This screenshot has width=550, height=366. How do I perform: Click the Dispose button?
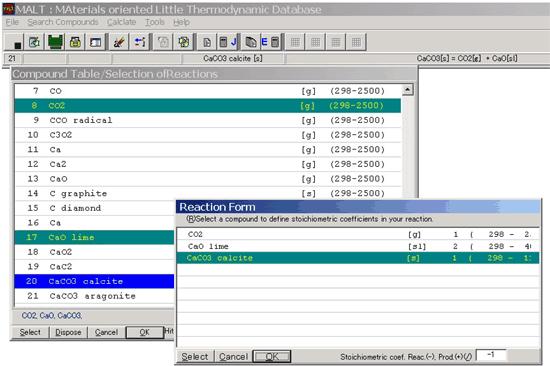[x=68, y=332]
